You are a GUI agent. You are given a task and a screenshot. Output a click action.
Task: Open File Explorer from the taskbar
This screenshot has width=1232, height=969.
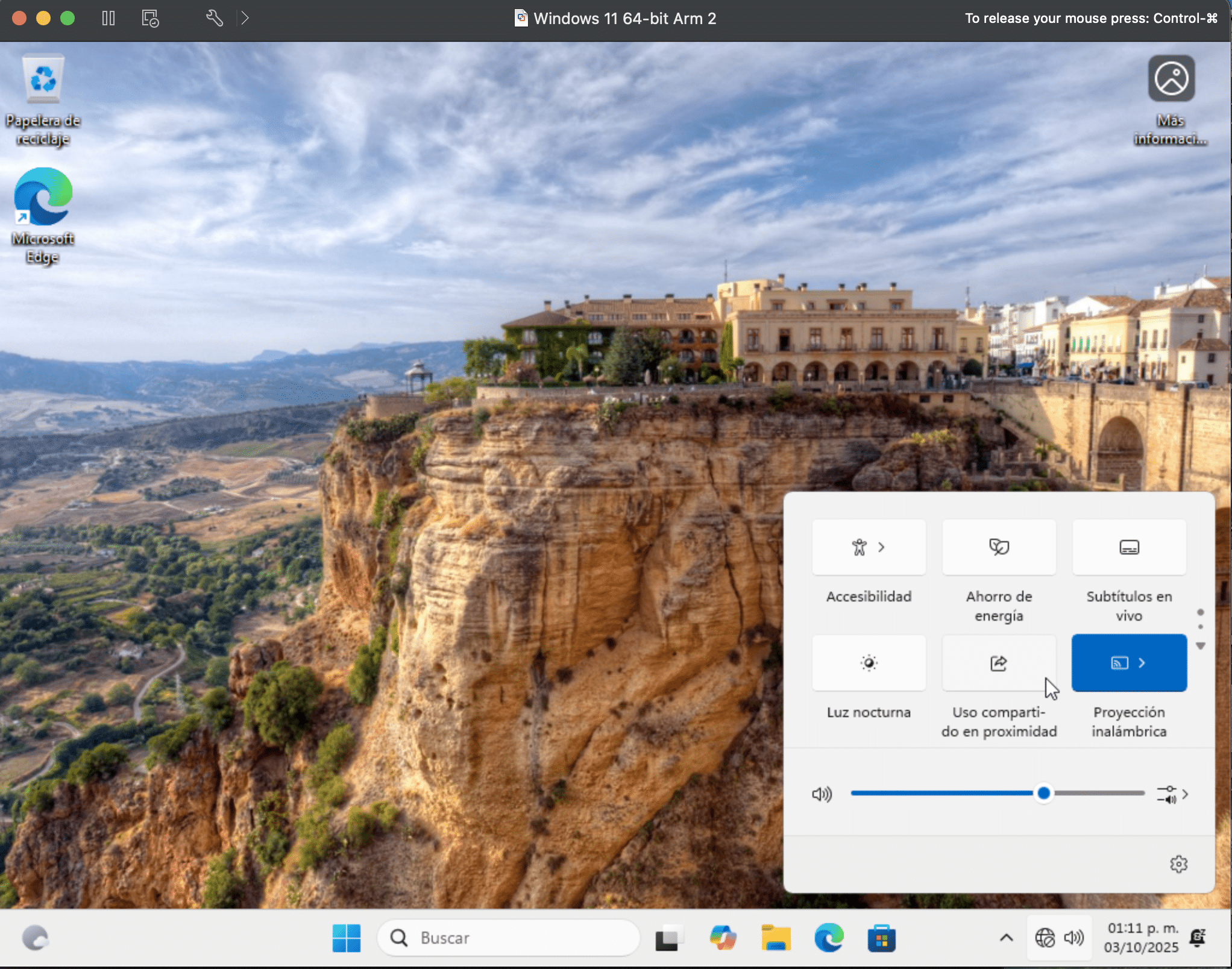click(x=775, y=938)
